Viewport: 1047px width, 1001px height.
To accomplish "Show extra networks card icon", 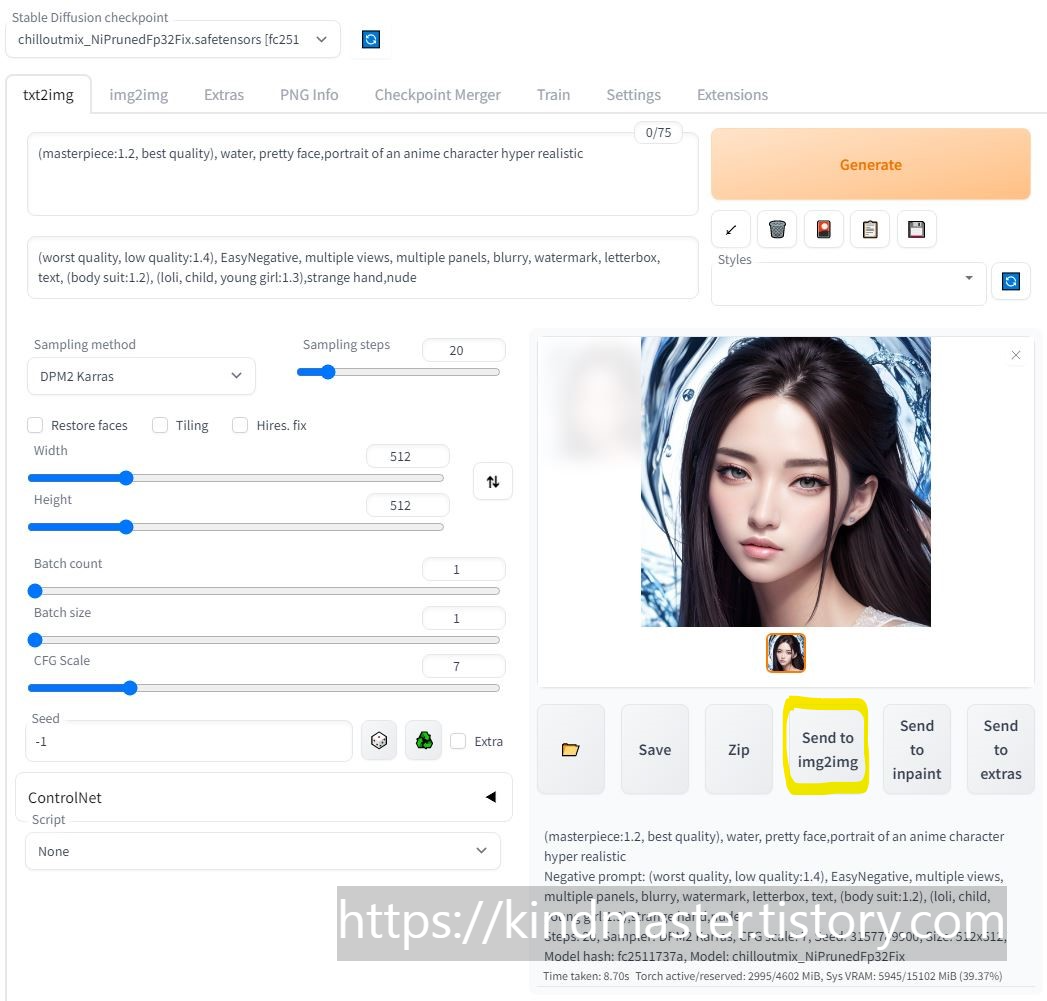I will pos(824,230).
